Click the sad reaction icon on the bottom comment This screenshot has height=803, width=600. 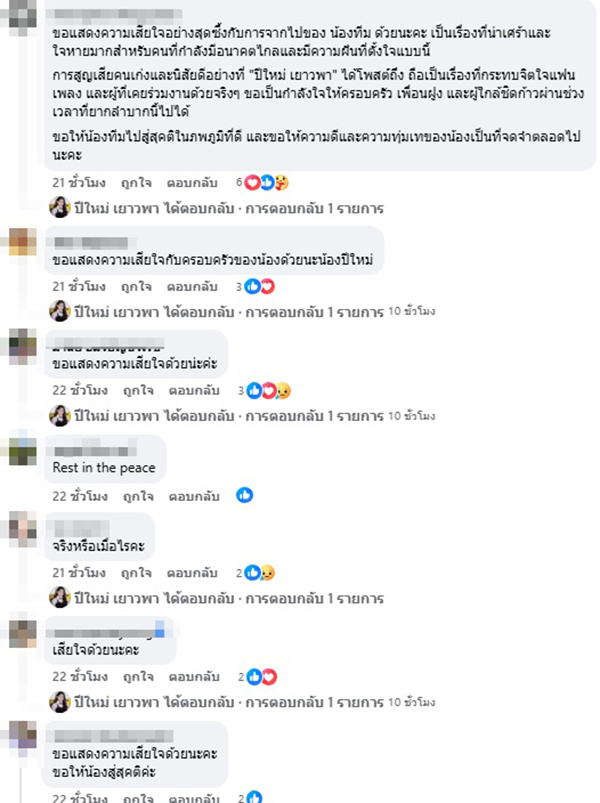click(x=268, y=798)
